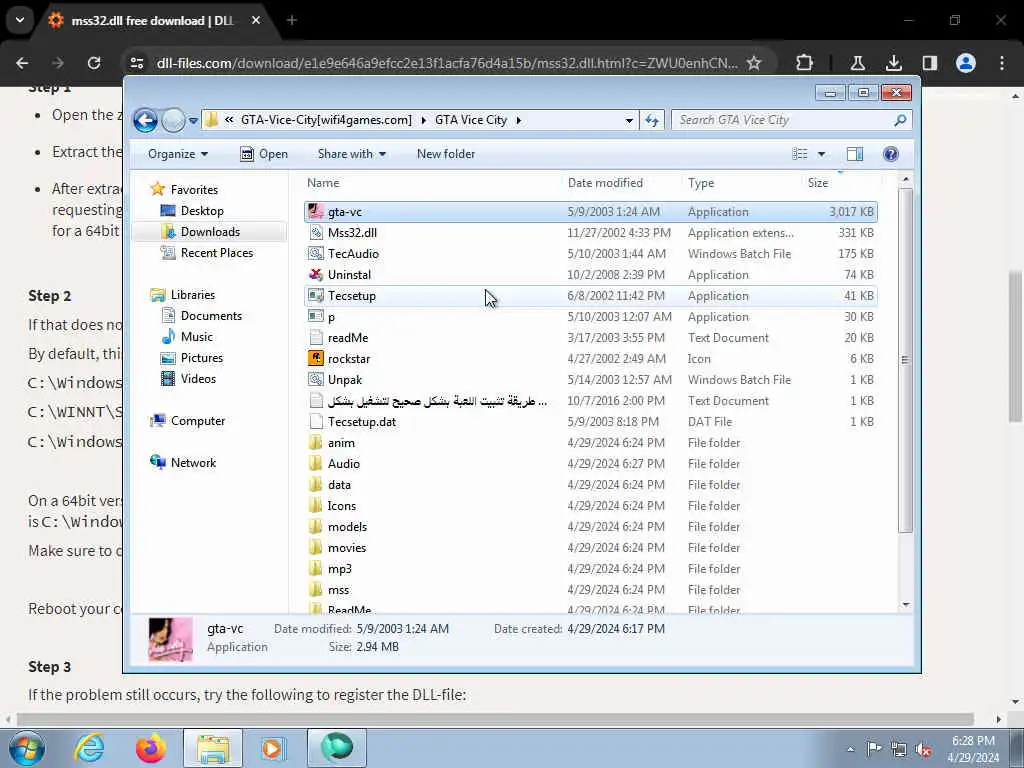Click the Explorer back navigation arrow
The width and height of the screenshot is (1024, 768).
(145, 120)
